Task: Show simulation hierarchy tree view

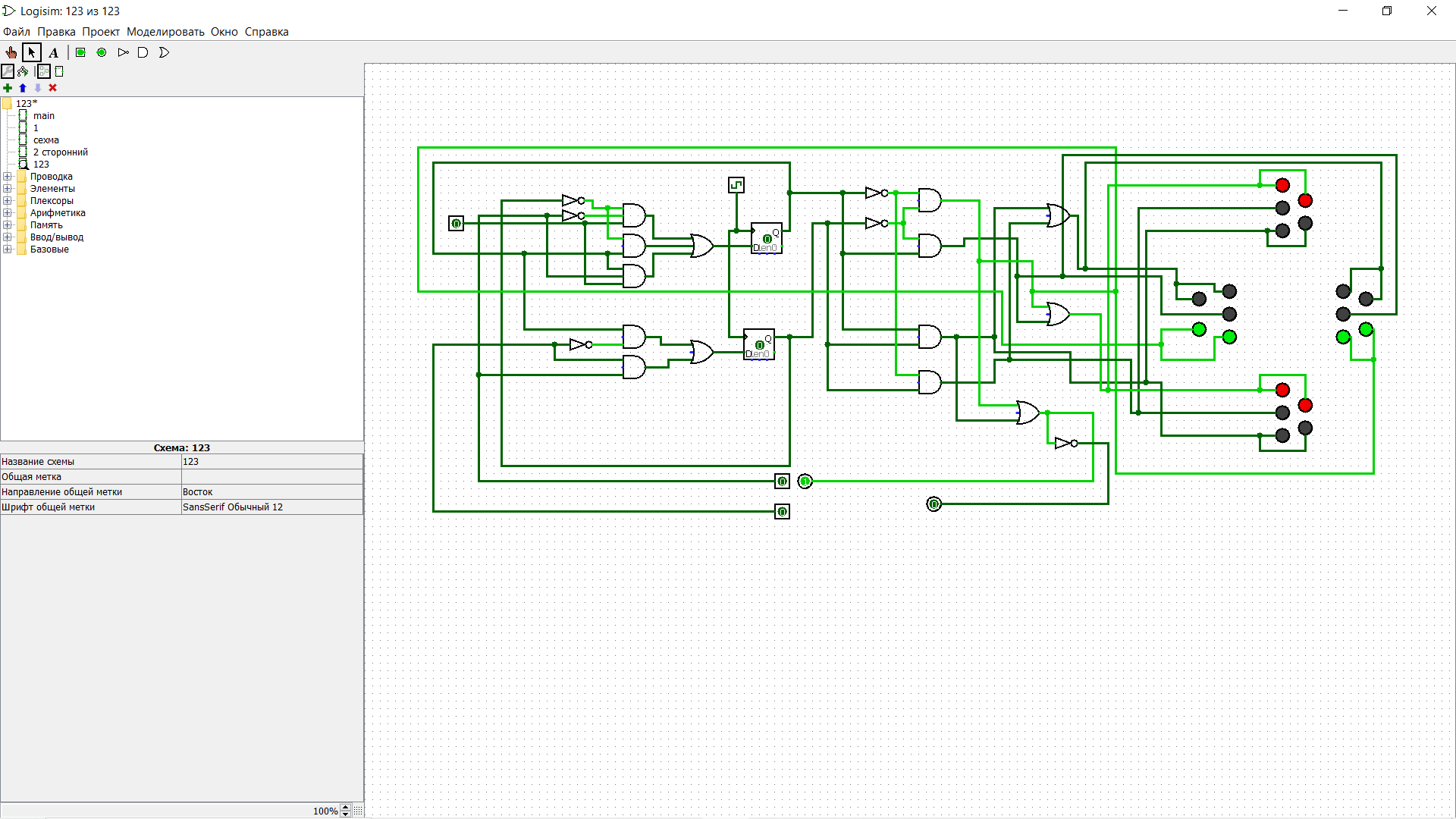Action: click(23, 71)
